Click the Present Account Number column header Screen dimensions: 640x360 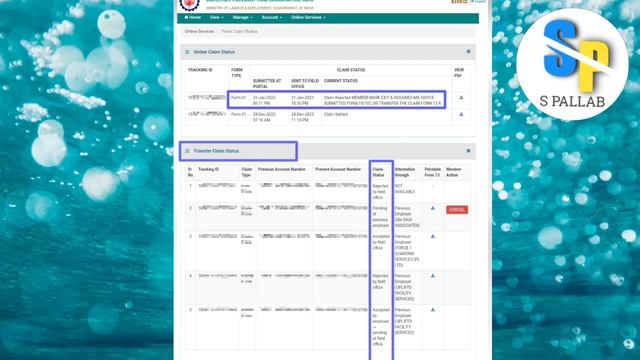click(x=338, y=169)
